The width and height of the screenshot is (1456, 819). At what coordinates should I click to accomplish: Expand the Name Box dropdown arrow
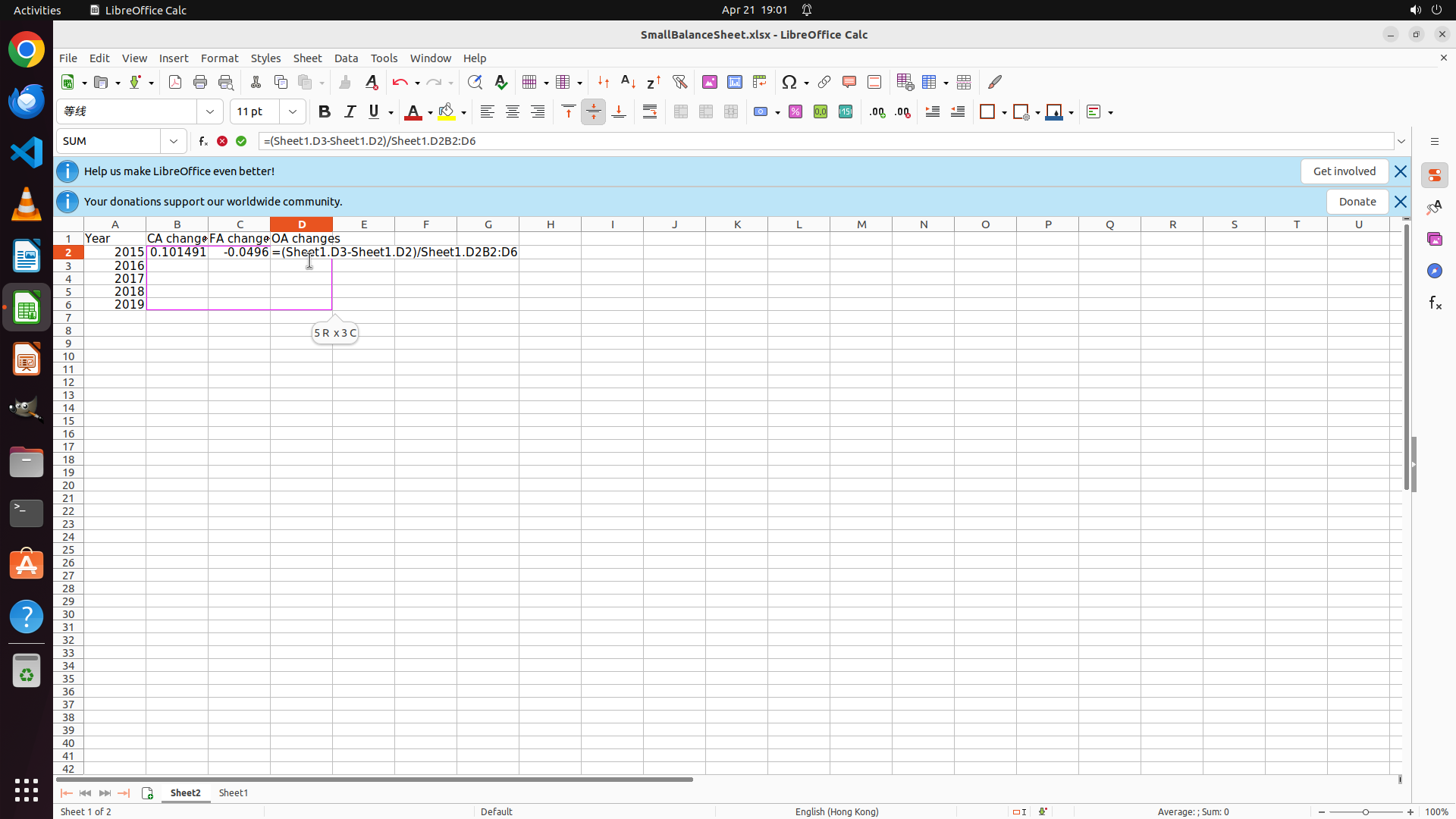[174, 141]
